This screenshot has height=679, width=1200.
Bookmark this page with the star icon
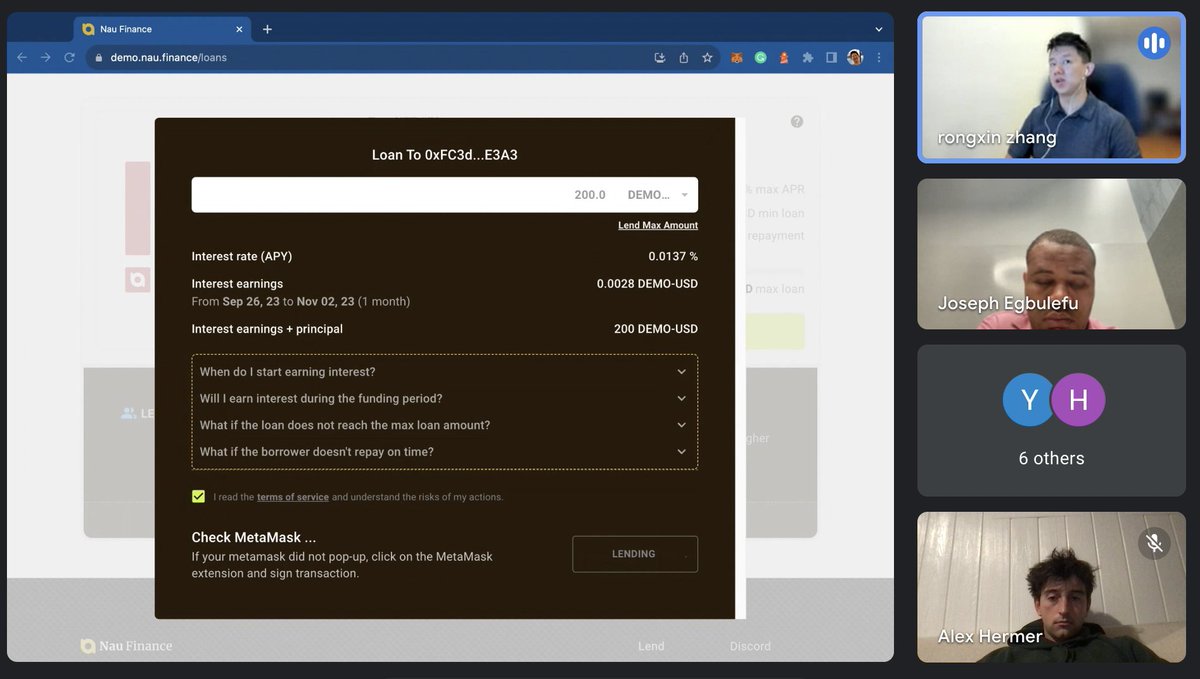pyautogui.click(x=707, y=58)
